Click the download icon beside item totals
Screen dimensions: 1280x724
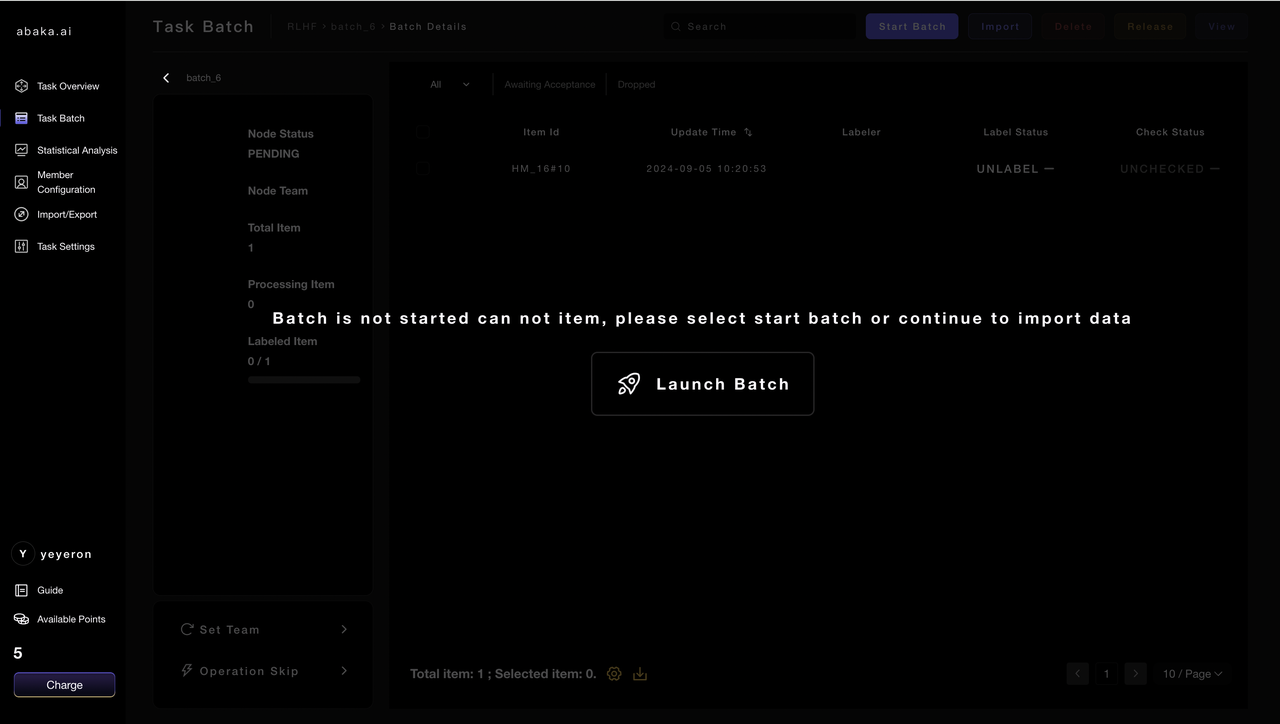click(x=640, y=674)
